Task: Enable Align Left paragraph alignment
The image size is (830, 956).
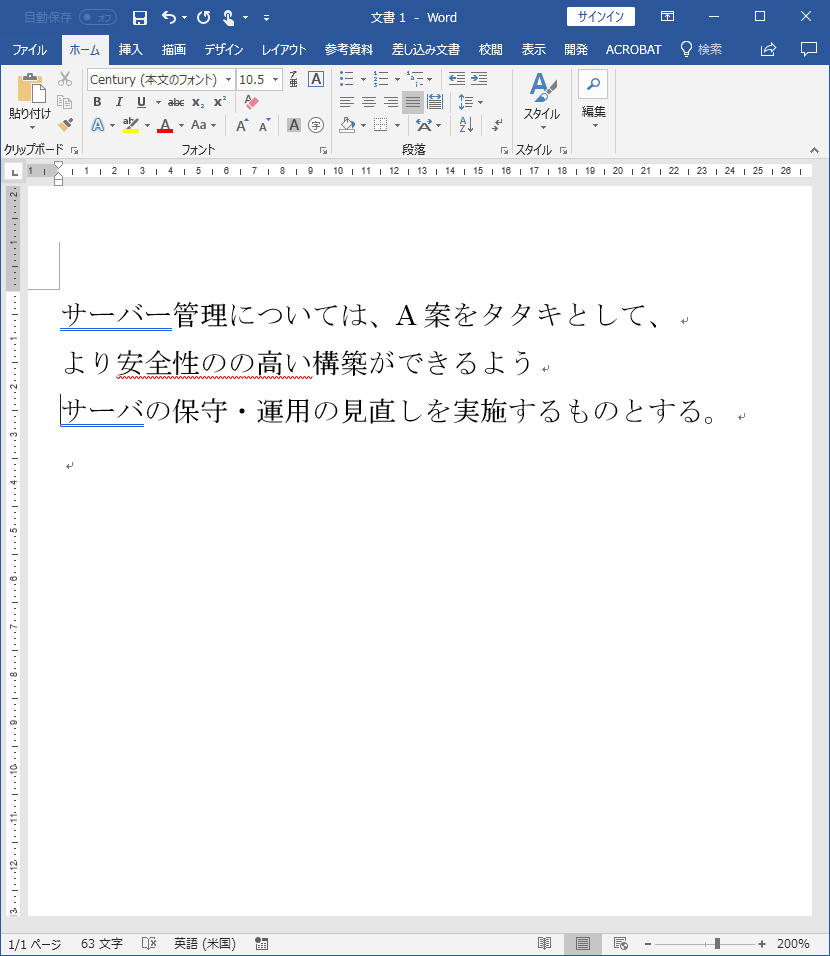Action: click(346, 102)
